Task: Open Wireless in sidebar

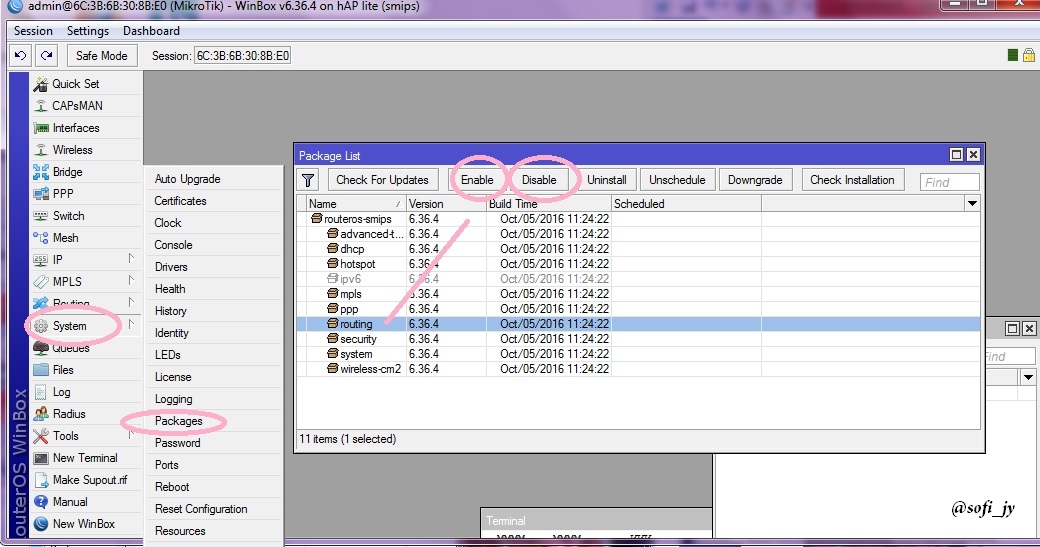Action: [x=86, y=149]
